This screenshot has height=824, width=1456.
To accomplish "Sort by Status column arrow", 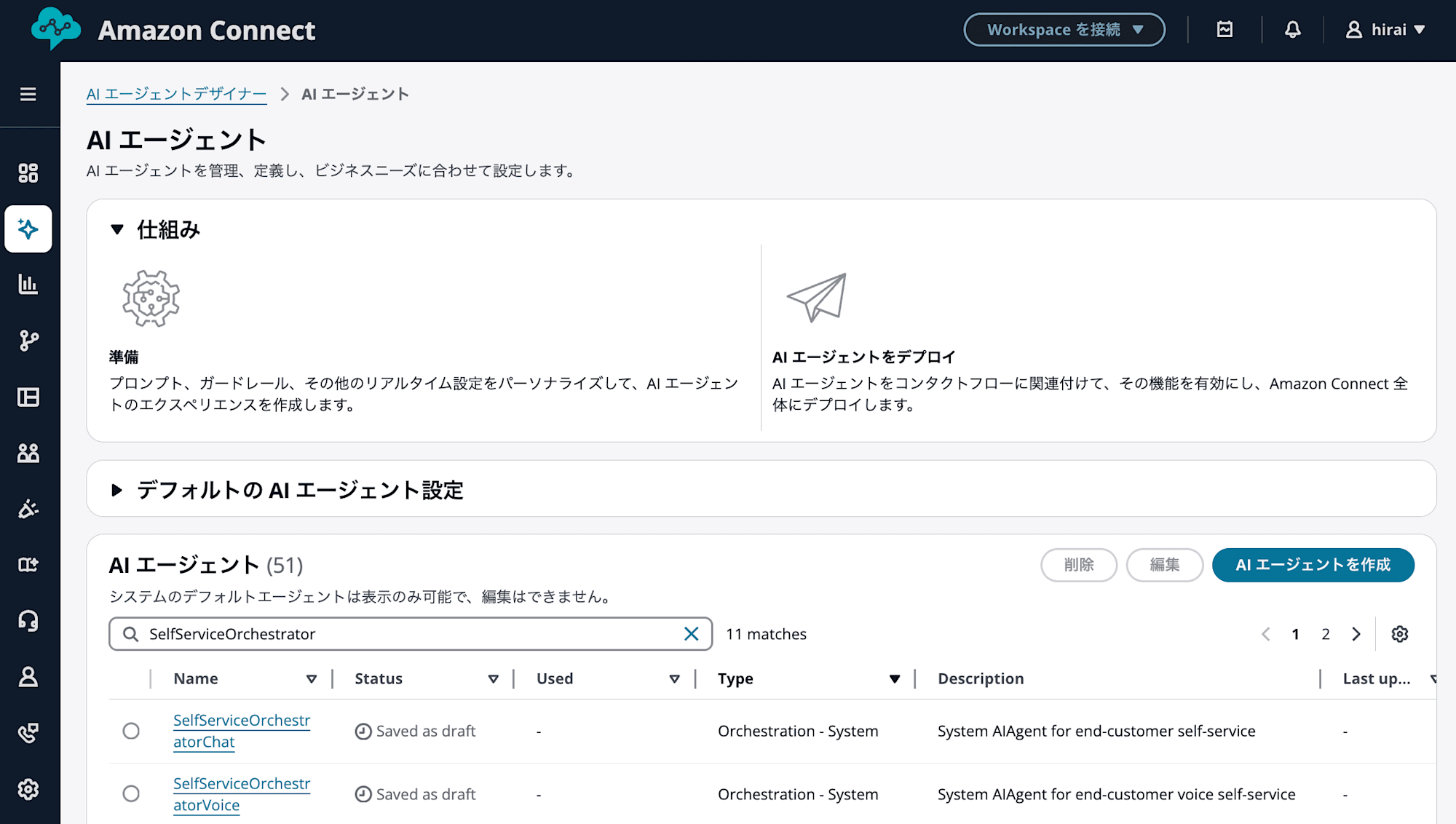I will pos(493,679).
